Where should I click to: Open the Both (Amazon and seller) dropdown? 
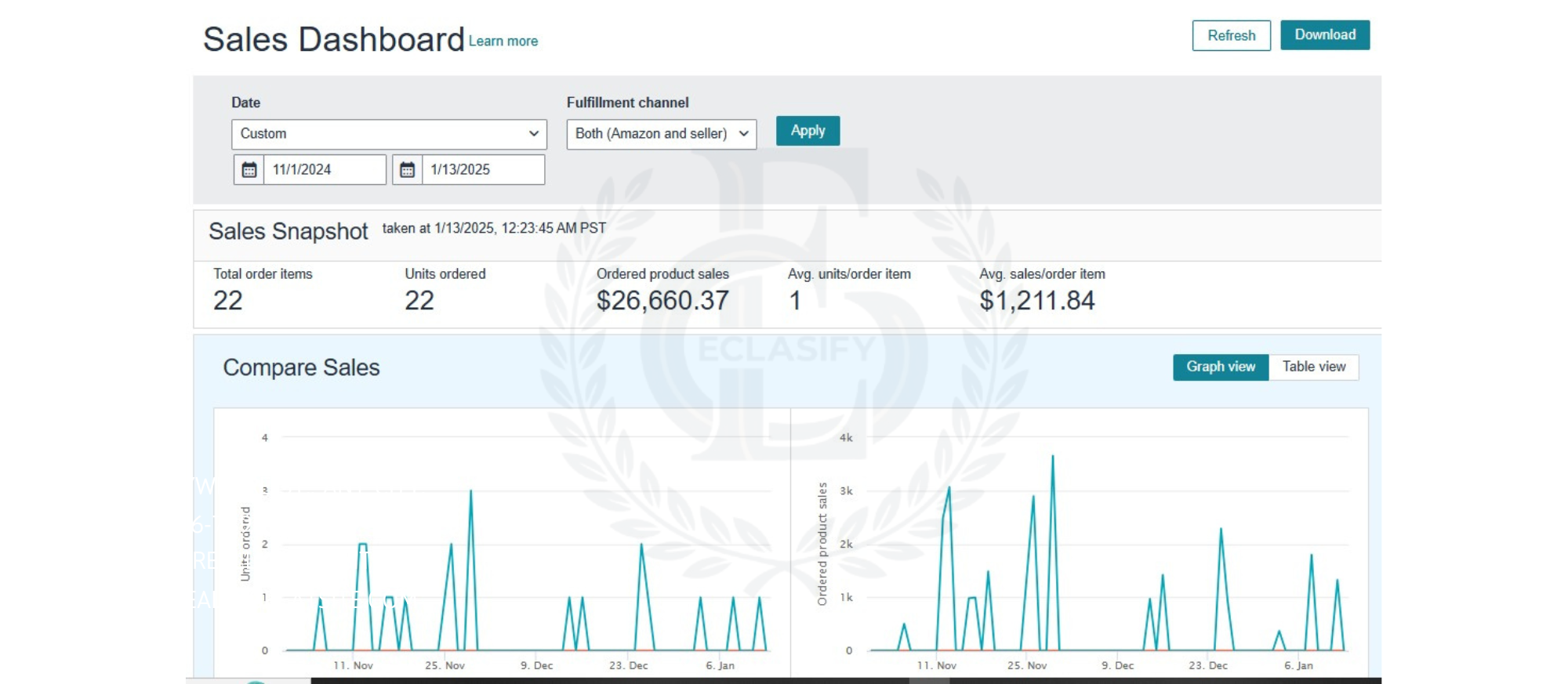[660, 134]
